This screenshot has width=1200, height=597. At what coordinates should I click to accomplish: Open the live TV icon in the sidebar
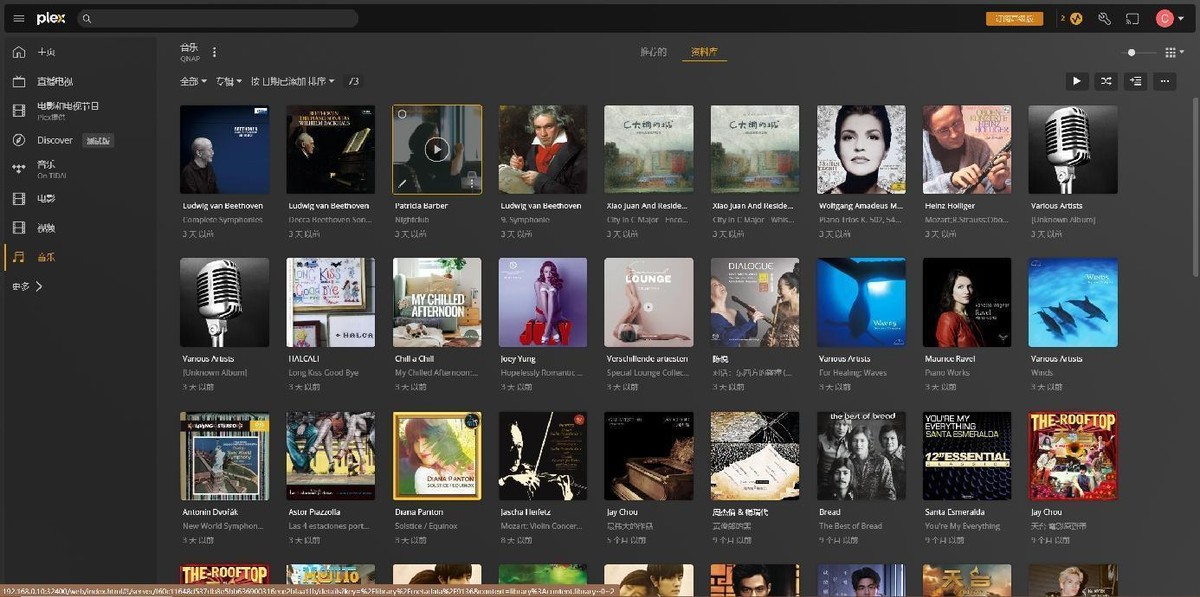18,81
